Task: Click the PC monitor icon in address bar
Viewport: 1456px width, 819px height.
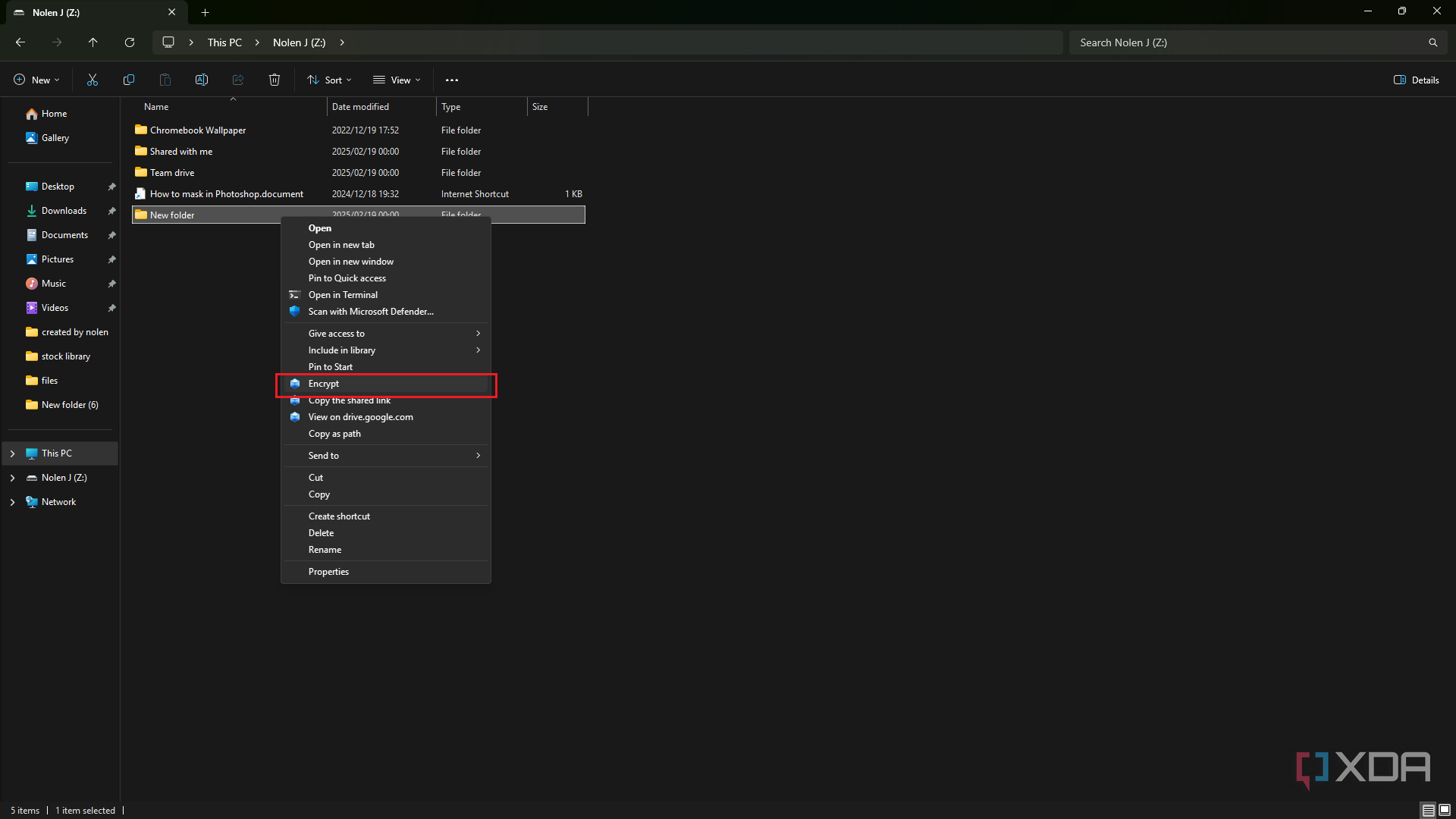Action: coord(168,42)
